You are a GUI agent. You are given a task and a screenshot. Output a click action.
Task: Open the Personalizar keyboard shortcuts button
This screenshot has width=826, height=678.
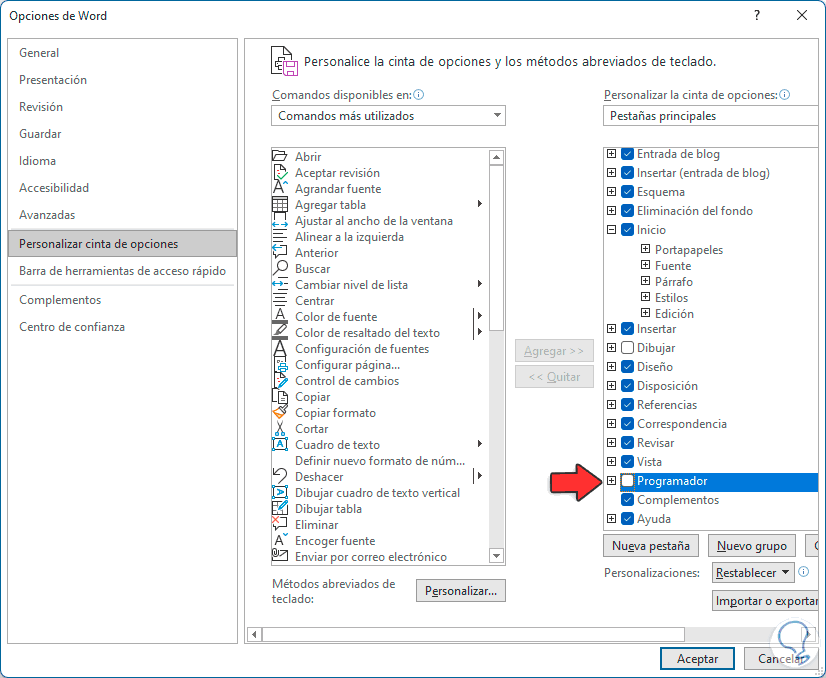click(460, 591)
